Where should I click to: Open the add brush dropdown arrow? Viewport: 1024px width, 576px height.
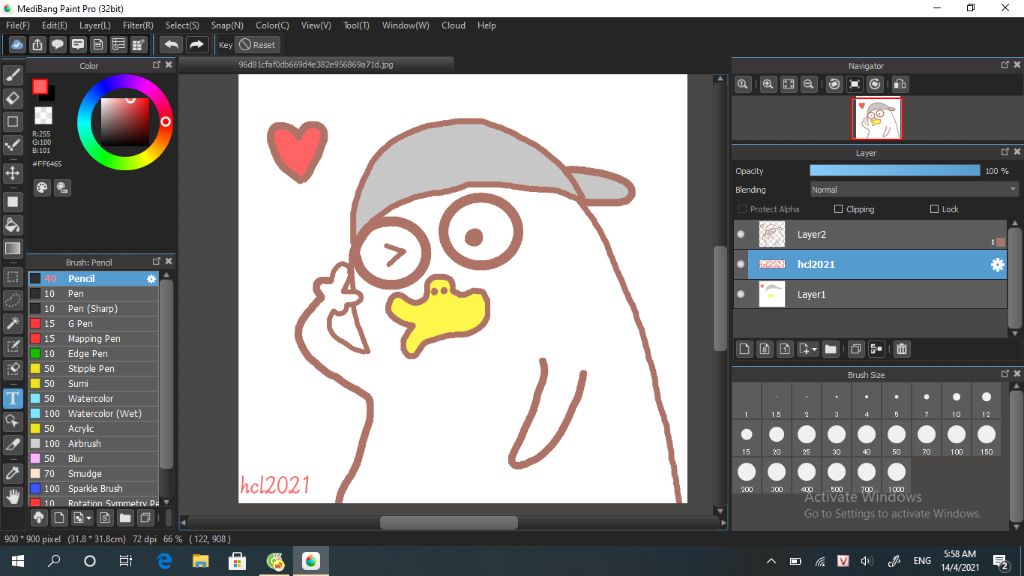(89, 519)
